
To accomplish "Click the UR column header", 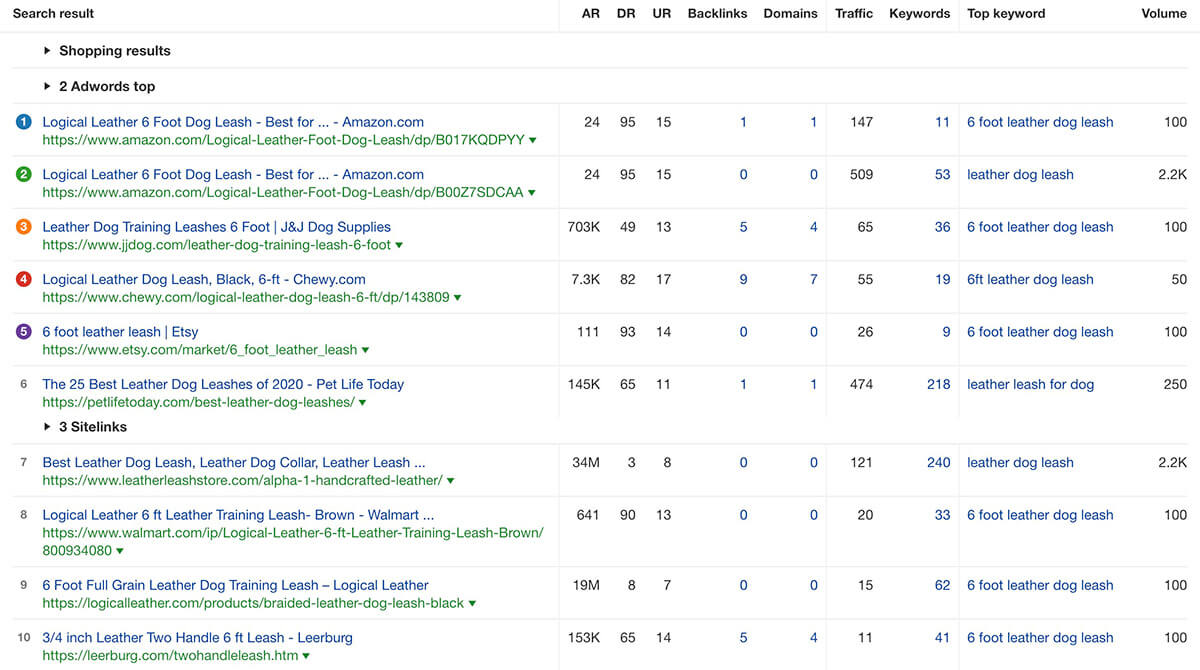I will point(662,14).
